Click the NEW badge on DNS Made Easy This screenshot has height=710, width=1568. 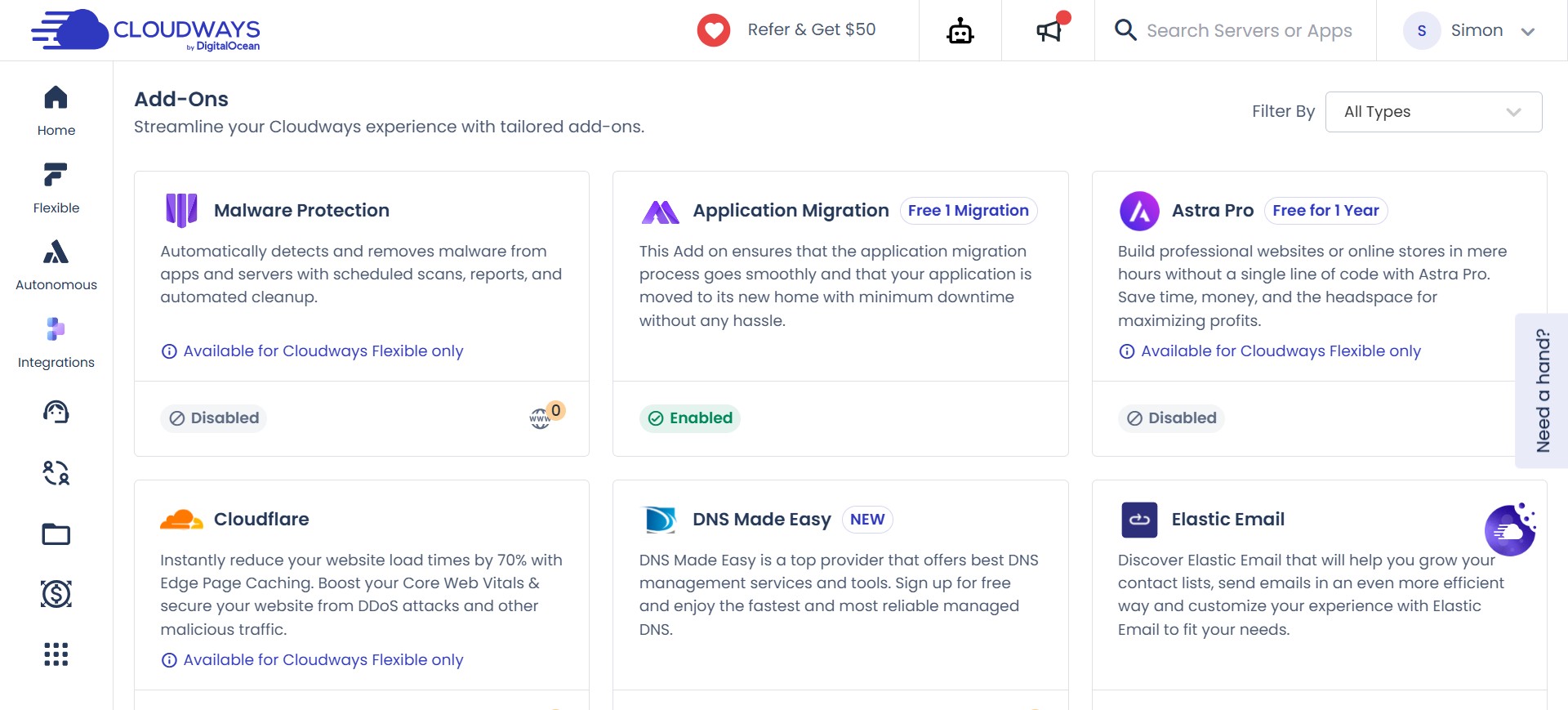tap(867, 520)
